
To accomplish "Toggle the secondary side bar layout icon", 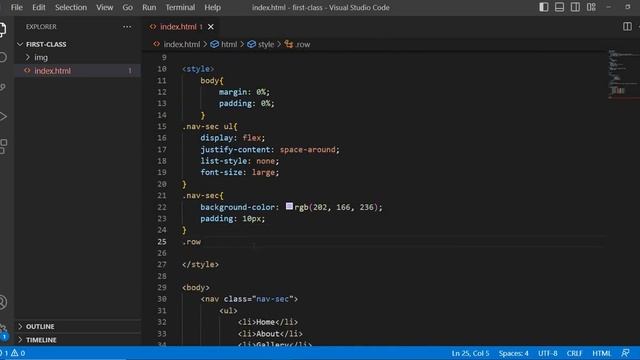I will click(575, 7).
